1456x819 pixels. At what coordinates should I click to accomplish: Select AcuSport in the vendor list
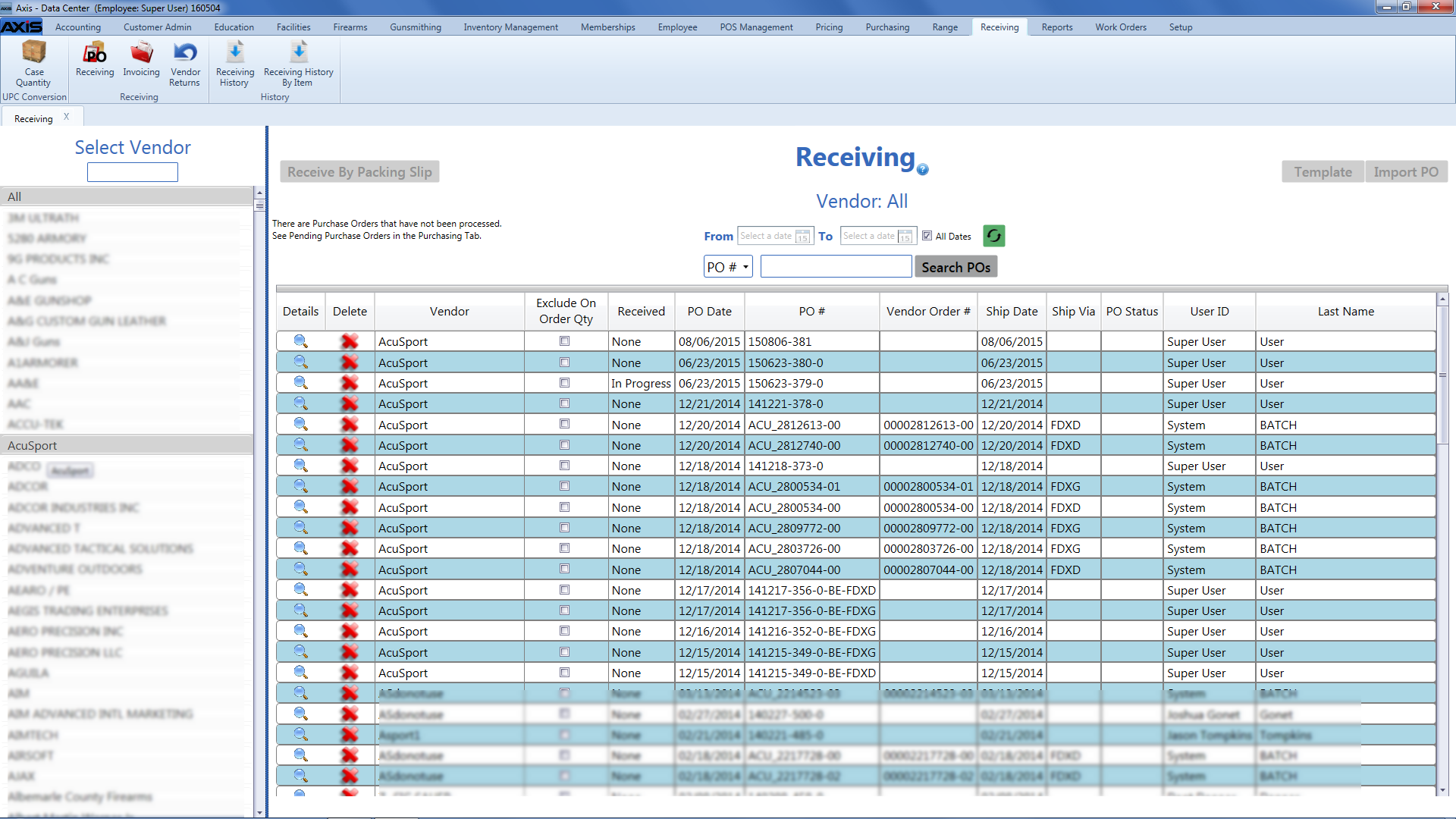pyautogui.click(x=126, y=445)
